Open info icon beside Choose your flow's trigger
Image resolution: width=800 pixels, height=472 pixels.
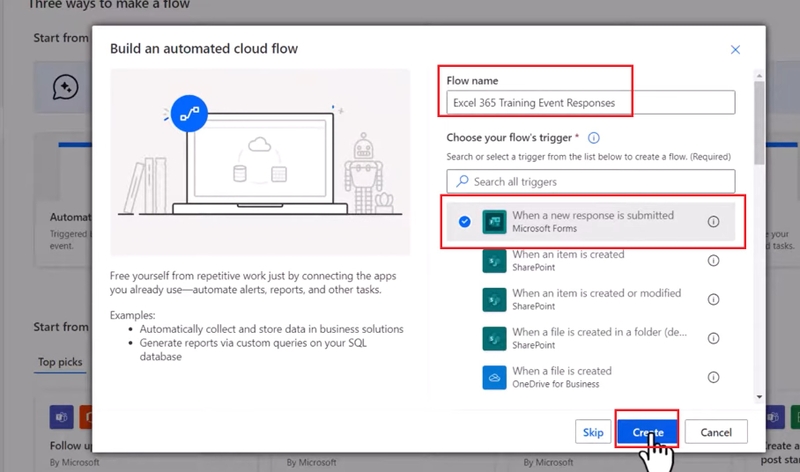pyautogui.click(x=594, y=138)
